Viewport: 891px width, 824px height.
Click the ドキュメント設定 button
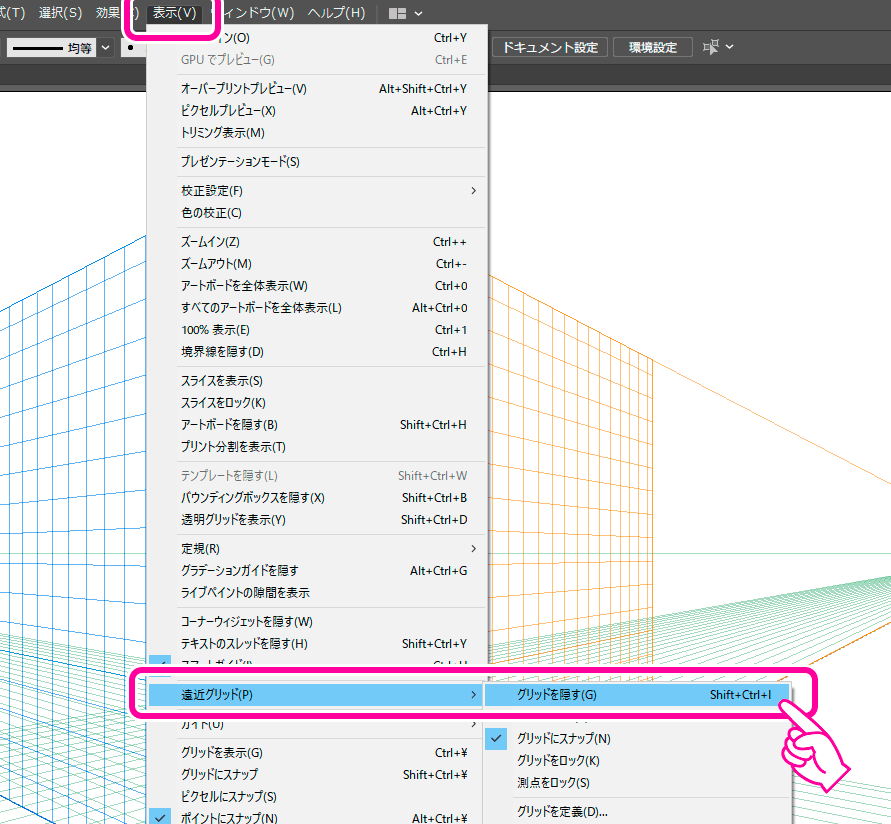tap(550, 47)
